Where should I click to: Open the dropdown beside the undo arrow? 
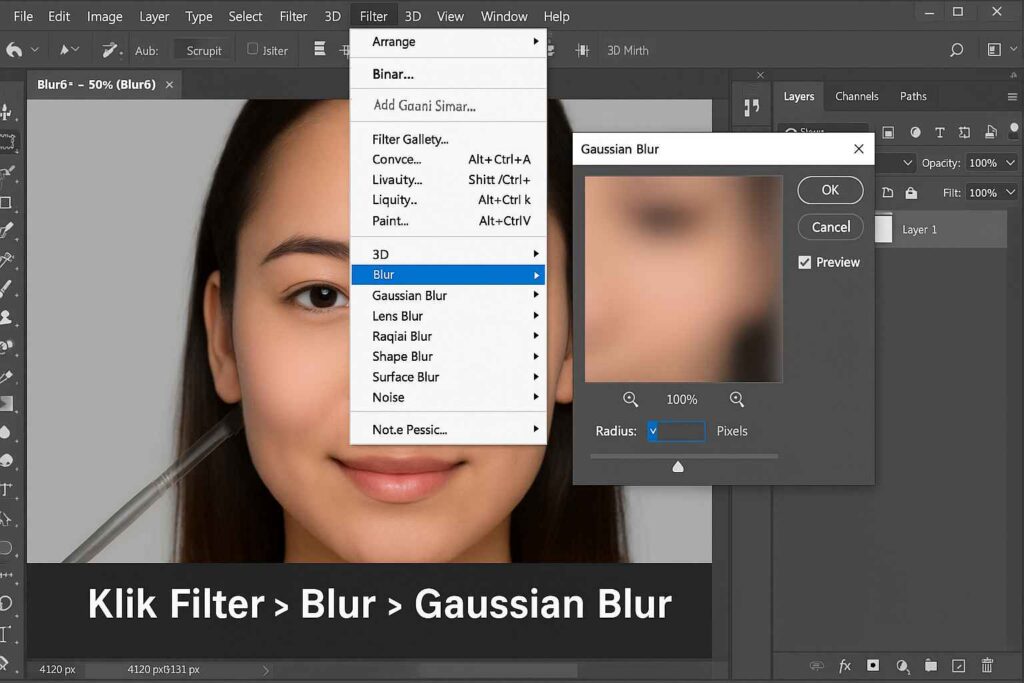pyautogui.click(x=35, y=50)
